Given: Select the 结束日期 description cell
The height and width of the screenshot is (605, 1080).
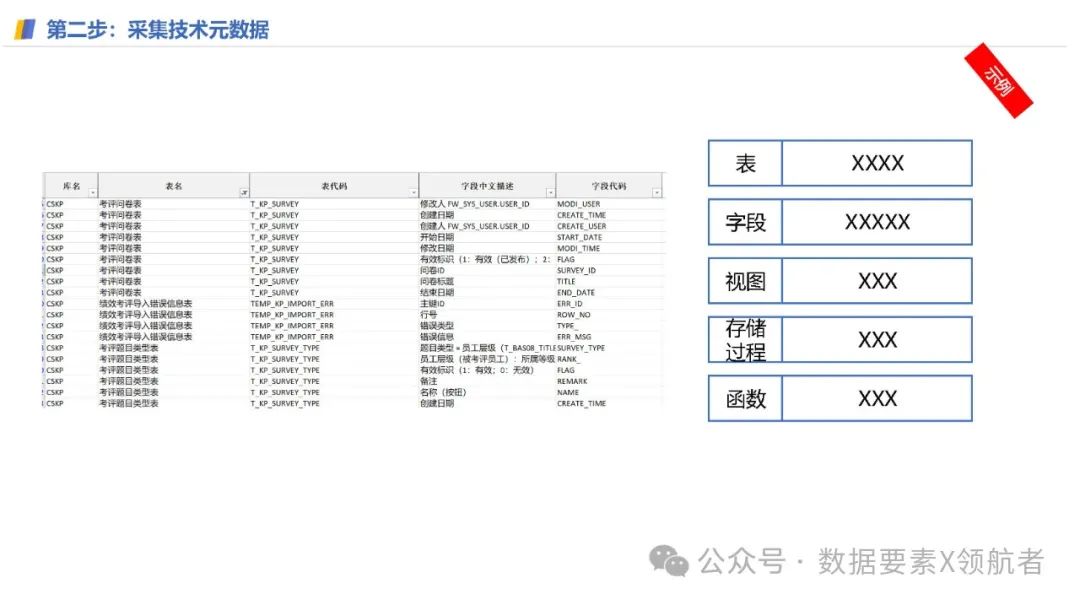Looking at the screenshot, I should point(488,292).
